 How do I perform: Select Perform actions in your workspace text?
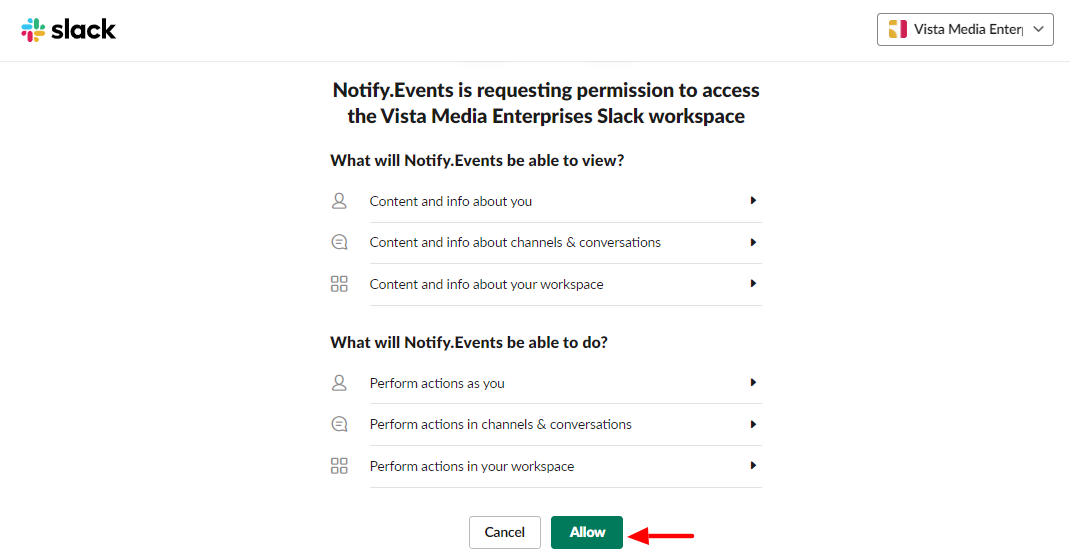[472, 467]
